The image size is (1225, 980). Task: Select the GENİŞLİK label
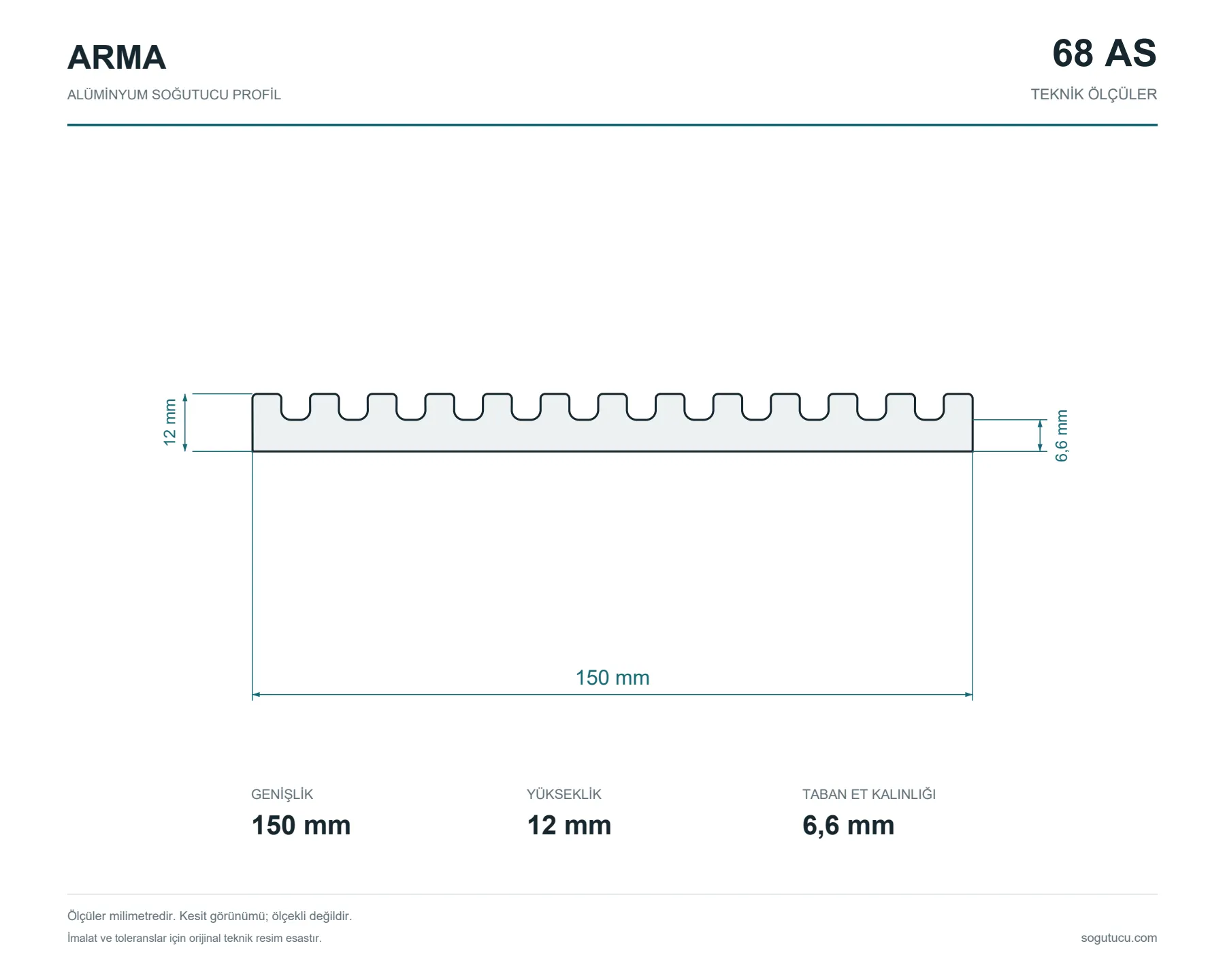click(282, 794)
